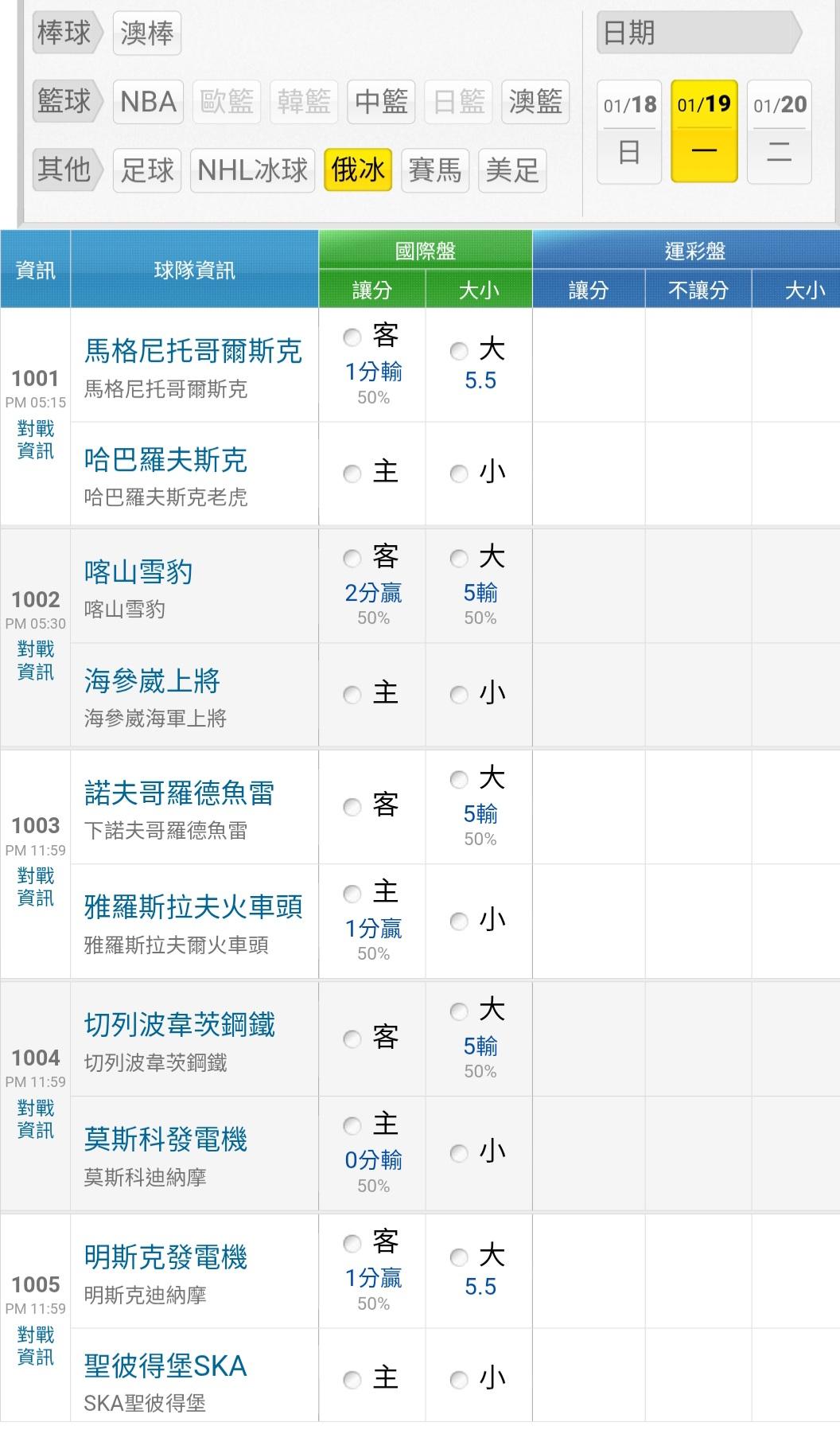The height and width of the screenshot is (1434, 840).
Task: Choose the 澳籃 basketball league
Action: [536, 102]
